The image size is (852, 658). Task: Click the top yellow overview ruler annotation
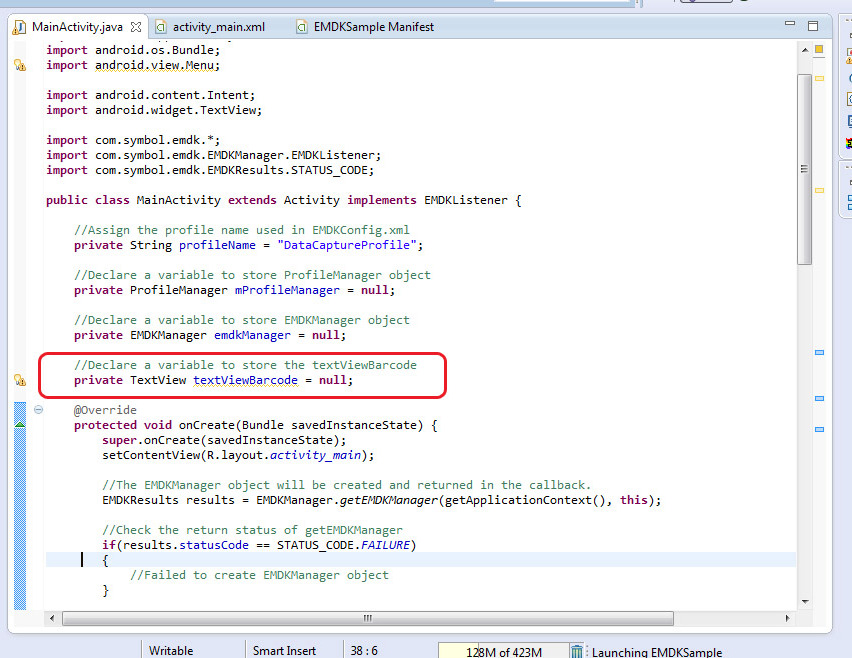click(x=819, y=78)
